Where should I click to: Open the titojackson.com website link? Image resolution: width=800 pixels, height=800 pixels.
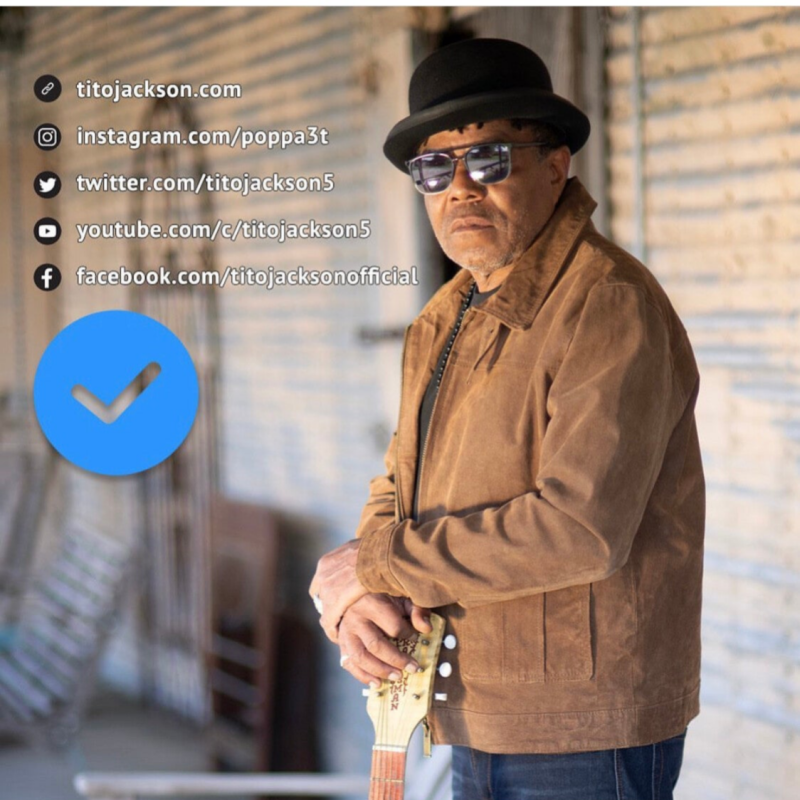[159, 90]
